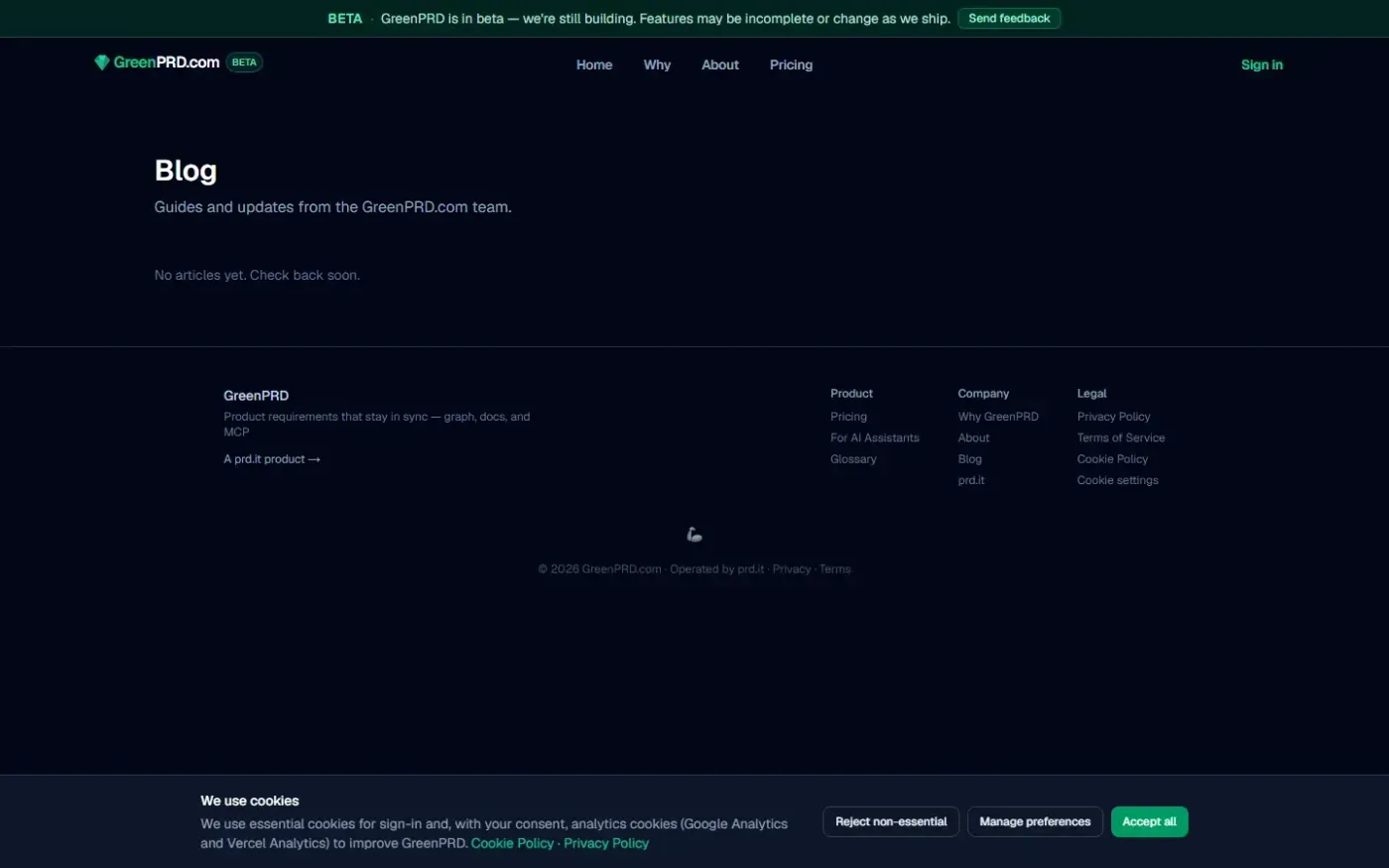The image size is (1389, 868).
Task: Open the Cookie settings footer link
Action: click(x=1117, y=480)
